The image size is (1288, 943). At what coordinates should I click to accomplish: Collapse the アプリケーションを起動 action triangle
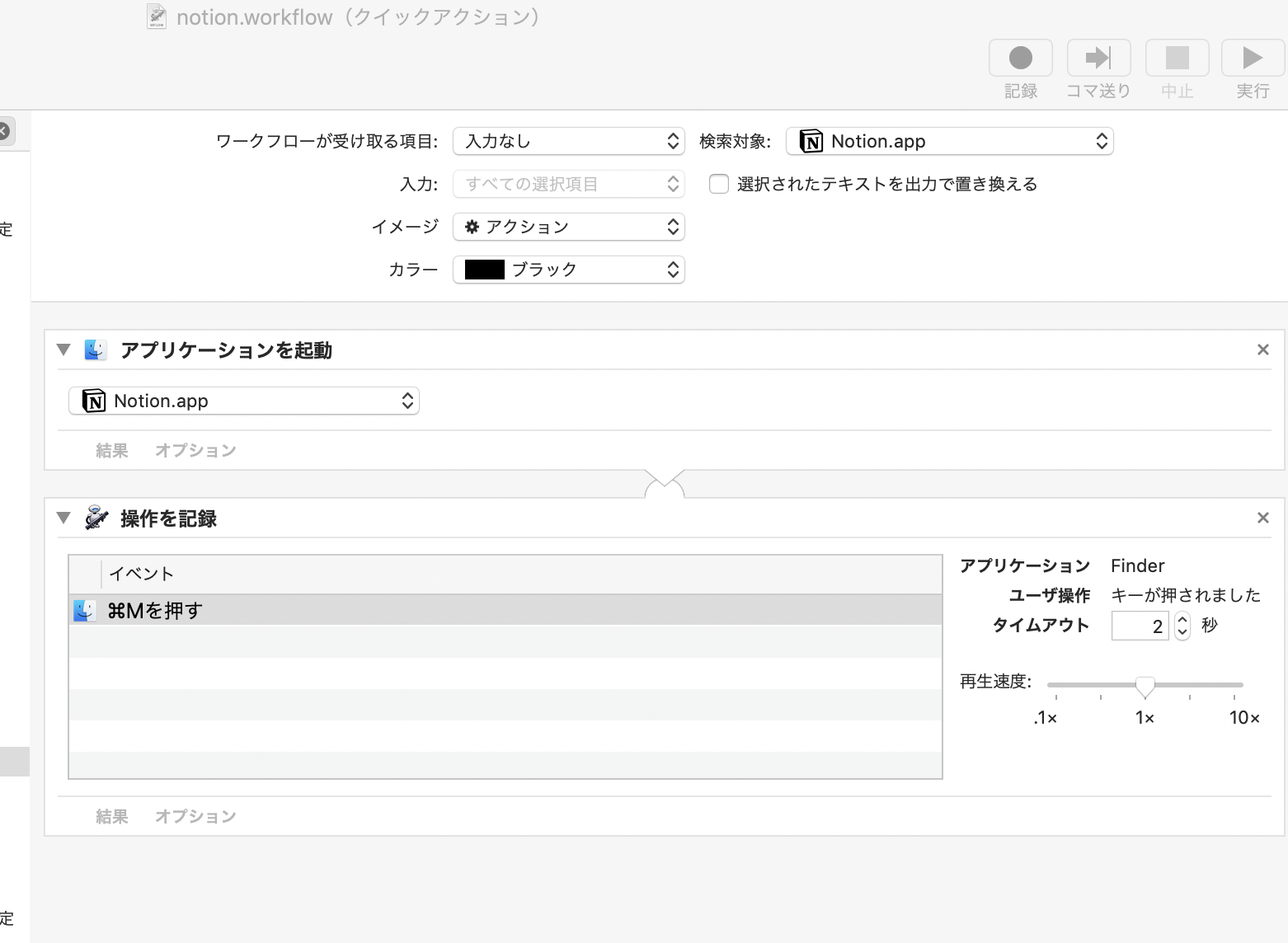(63, 350)
